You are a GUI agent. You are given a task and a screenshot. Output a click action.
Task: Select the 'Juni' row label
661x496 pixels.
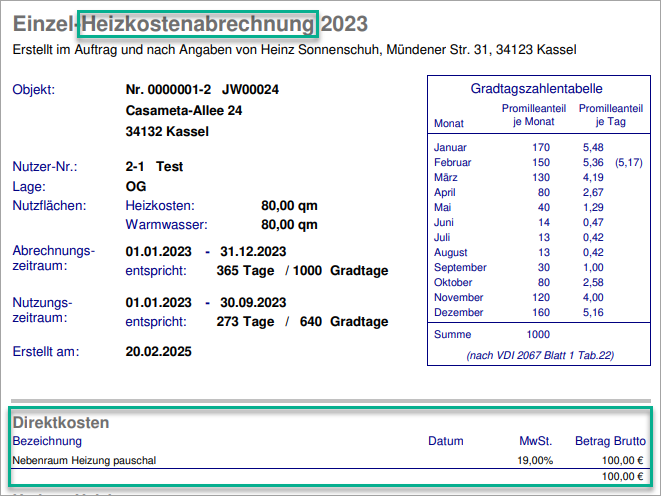[x=444, y=223]
